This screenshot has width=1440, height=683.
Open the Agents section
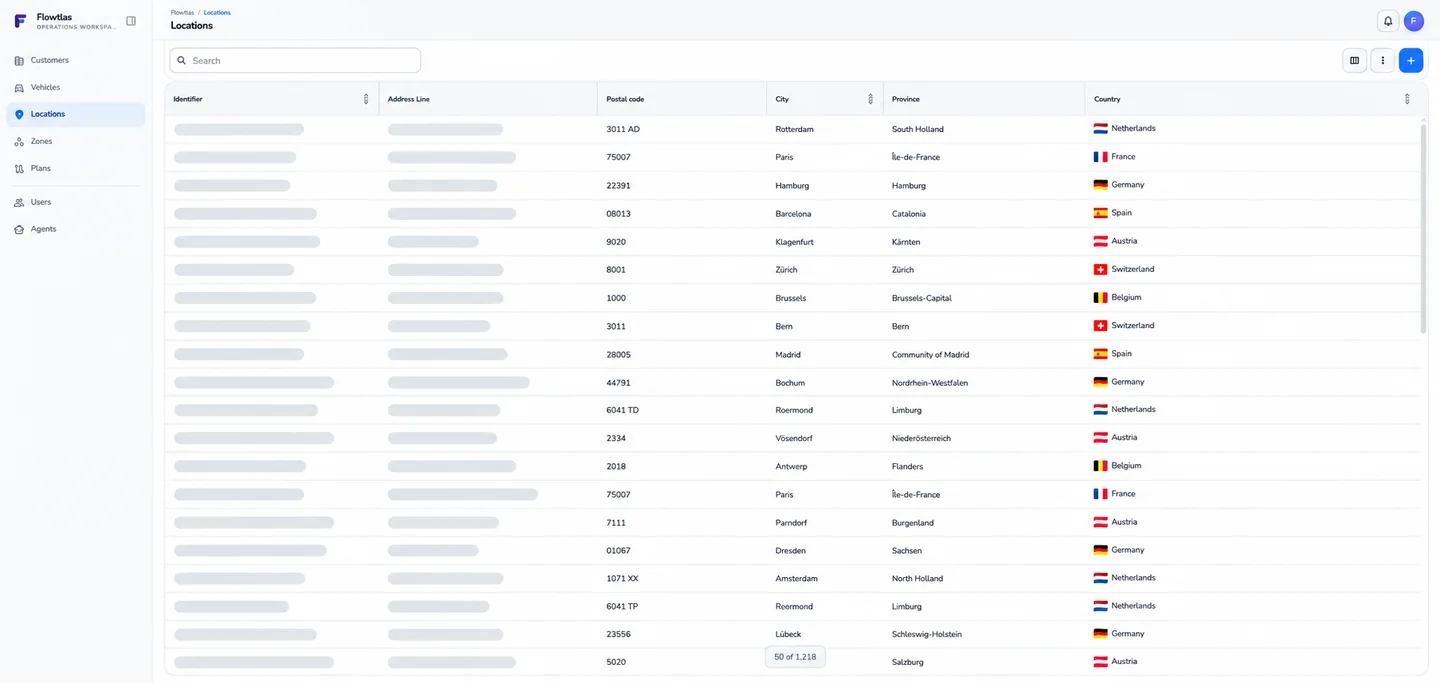click(76, 230)
